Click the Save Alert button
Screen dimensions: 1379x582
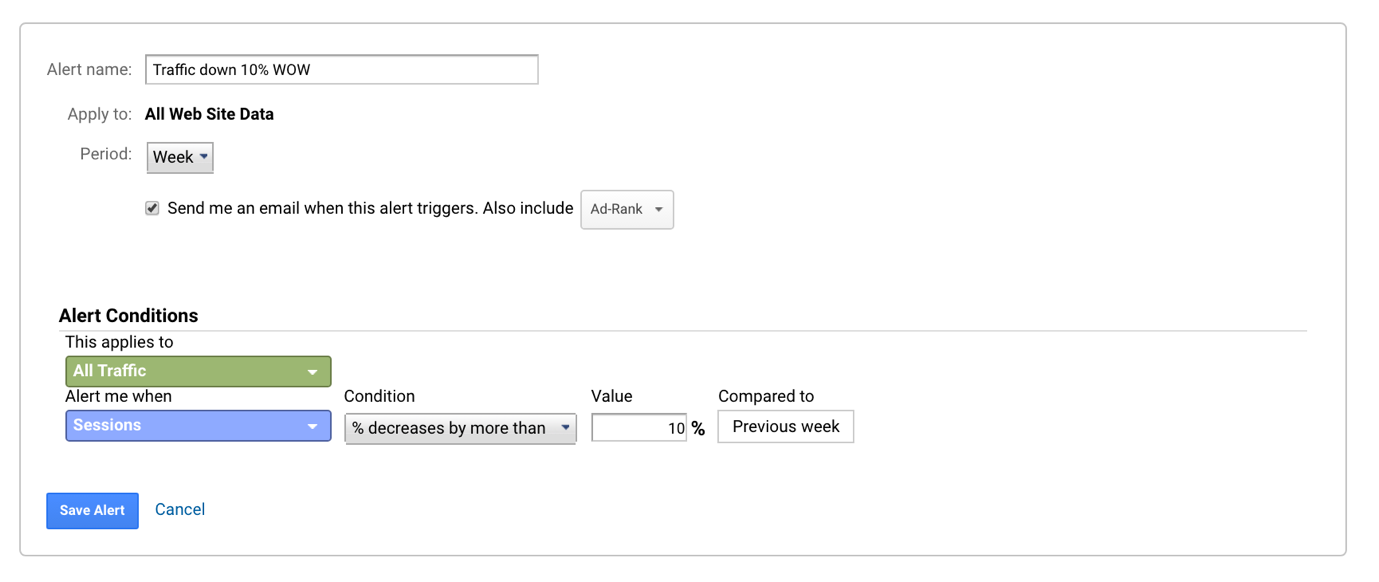pyautogui.click(x=92, y=510)
